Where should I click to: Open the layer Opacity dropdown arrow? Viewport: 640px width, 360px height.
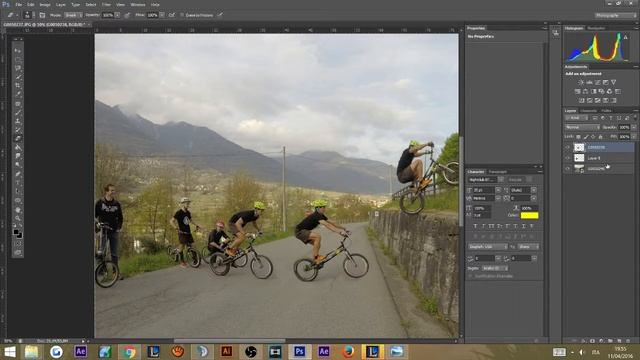tap(633, 127)
